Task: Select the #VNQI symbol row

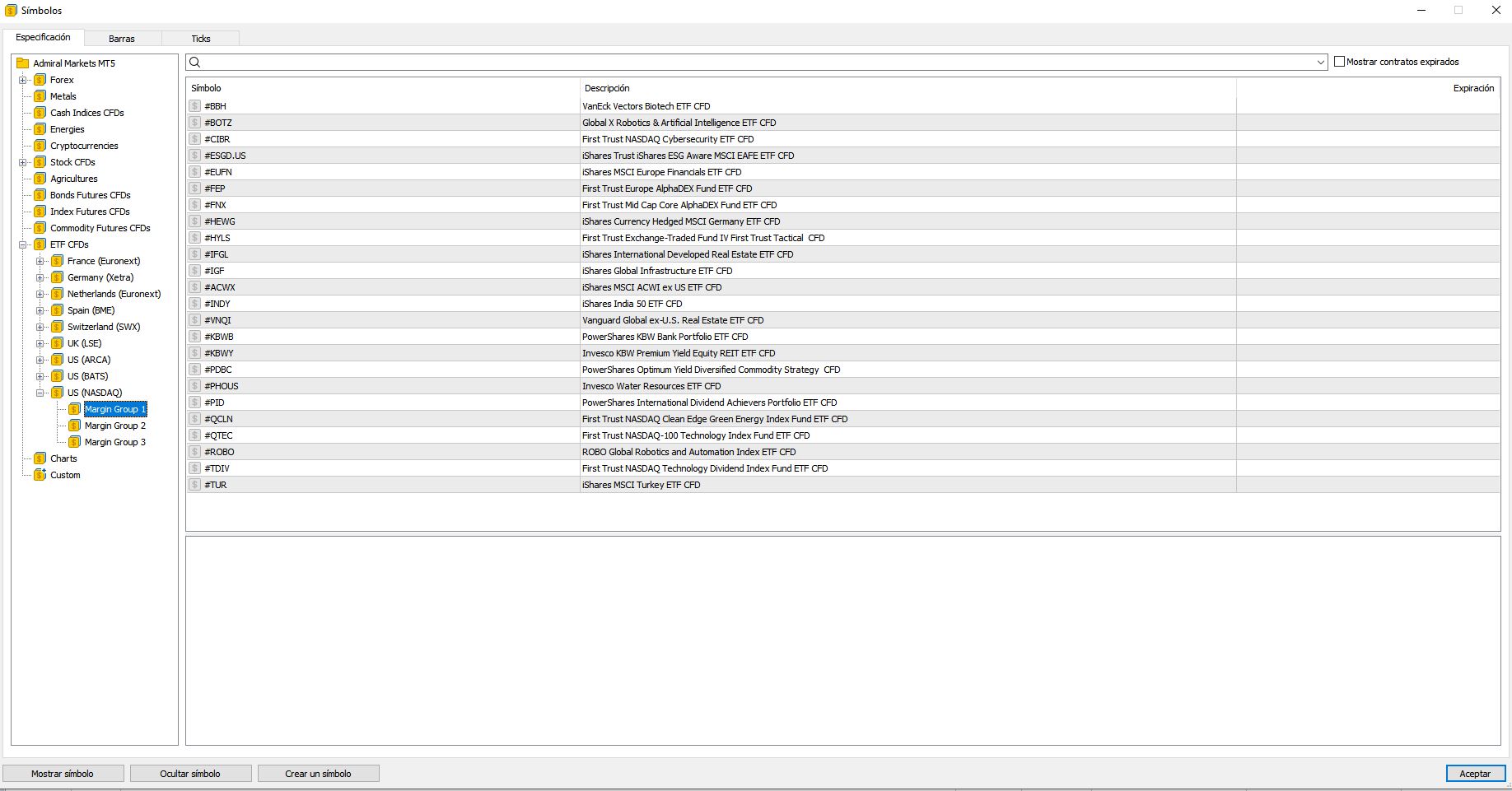Action: (x=843, y=320)
